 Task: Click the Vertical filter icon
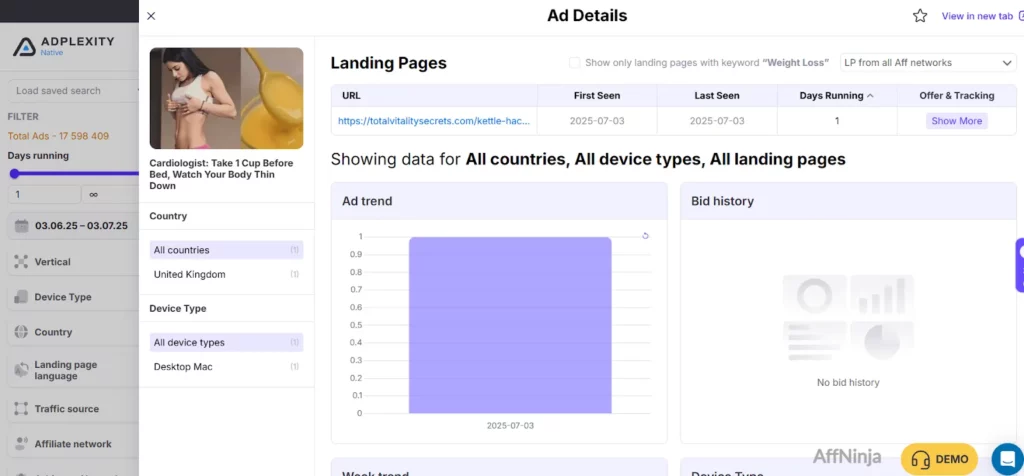20,262
